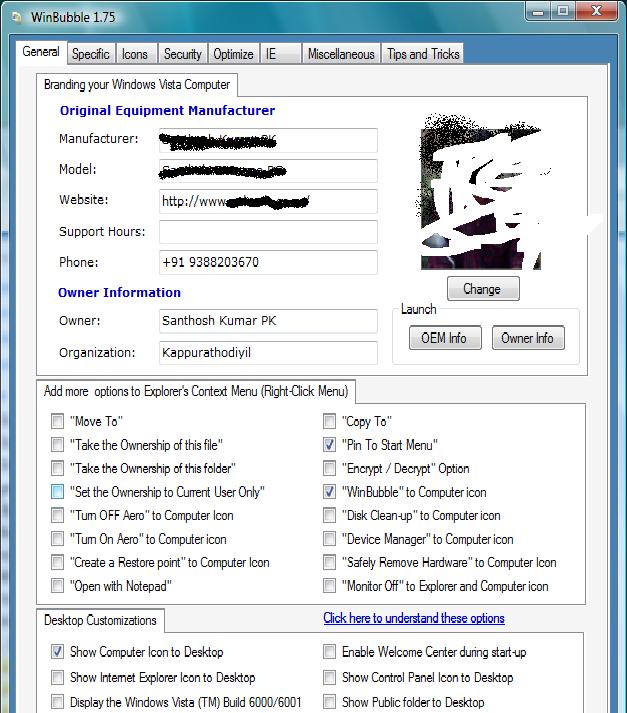Uncheck "Pin To Start Menu" option
Image resolution: width=627 pixels, height=713 pixels.
coord(329,445)
